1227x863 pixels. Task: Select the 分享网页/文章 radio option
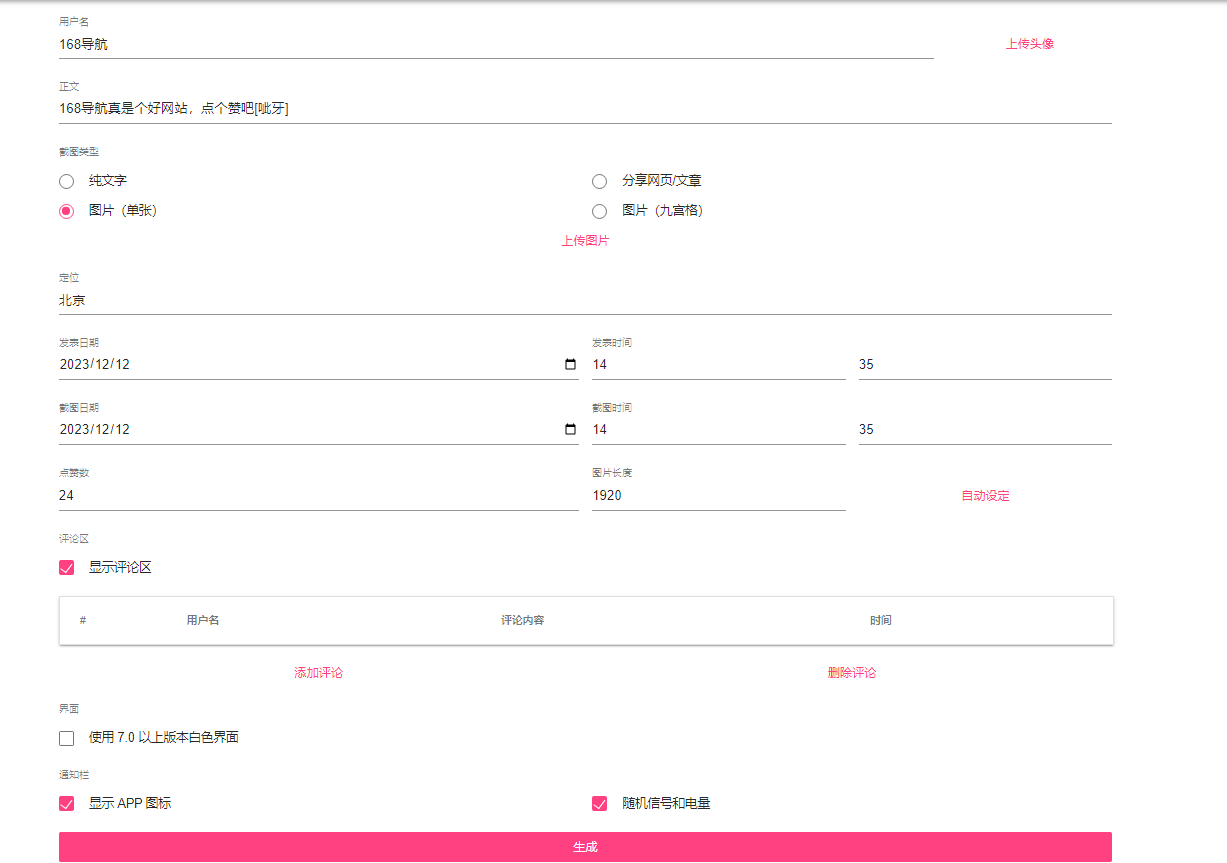600,182
